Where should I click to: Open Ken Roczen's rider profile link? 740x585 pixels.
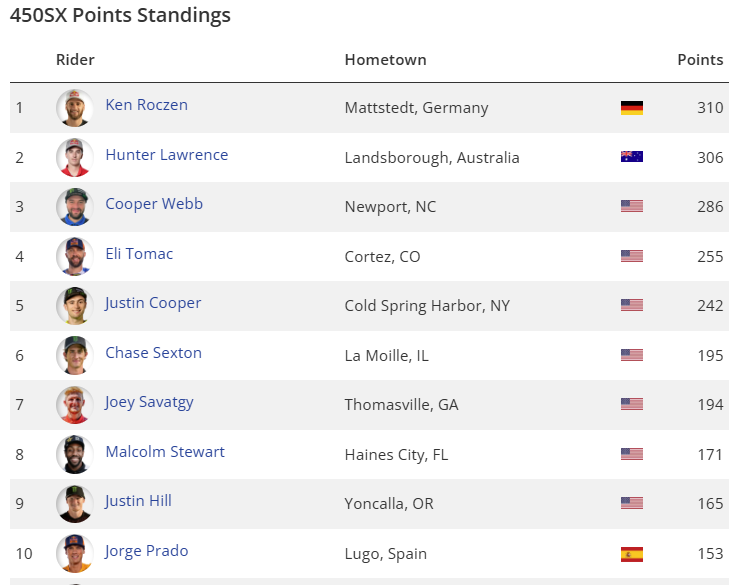click(x=146, y=105)
